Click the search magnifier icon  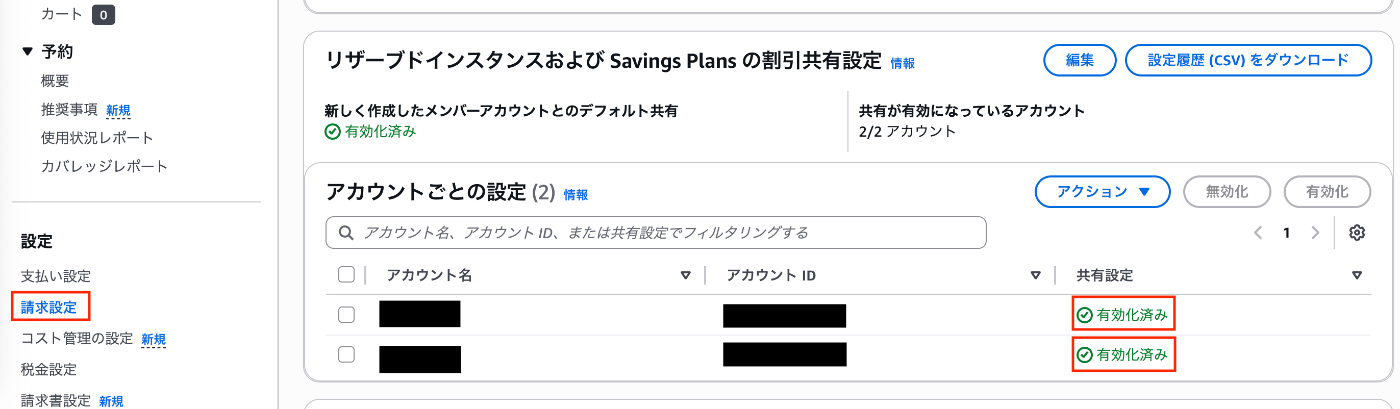[347, 233]
